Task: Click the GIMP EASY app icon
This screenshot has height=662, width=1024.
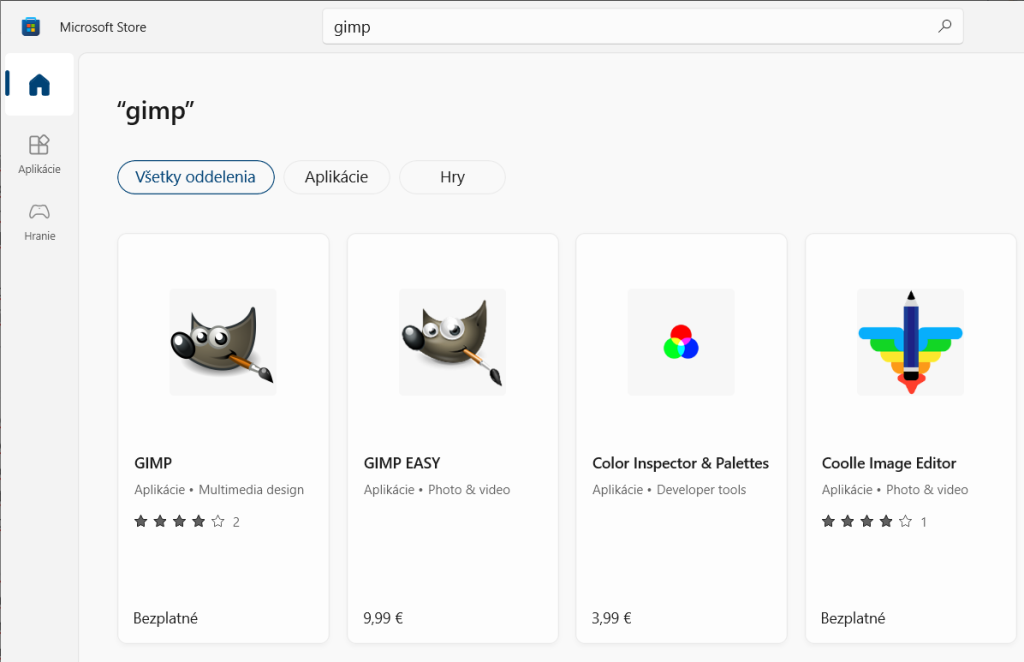Action: [452, 342]
